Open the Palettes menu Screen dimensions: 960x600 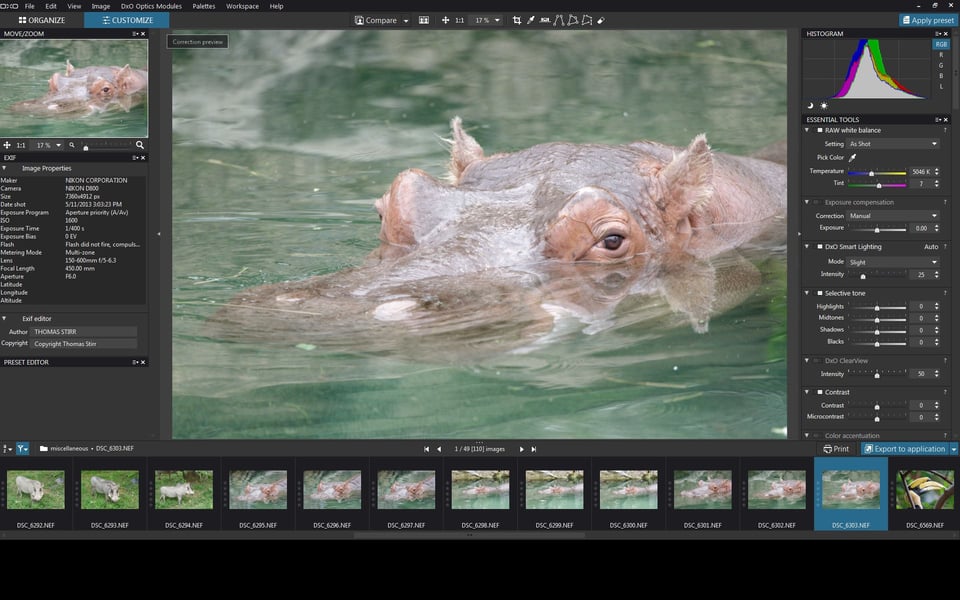[x=204, y=6]
